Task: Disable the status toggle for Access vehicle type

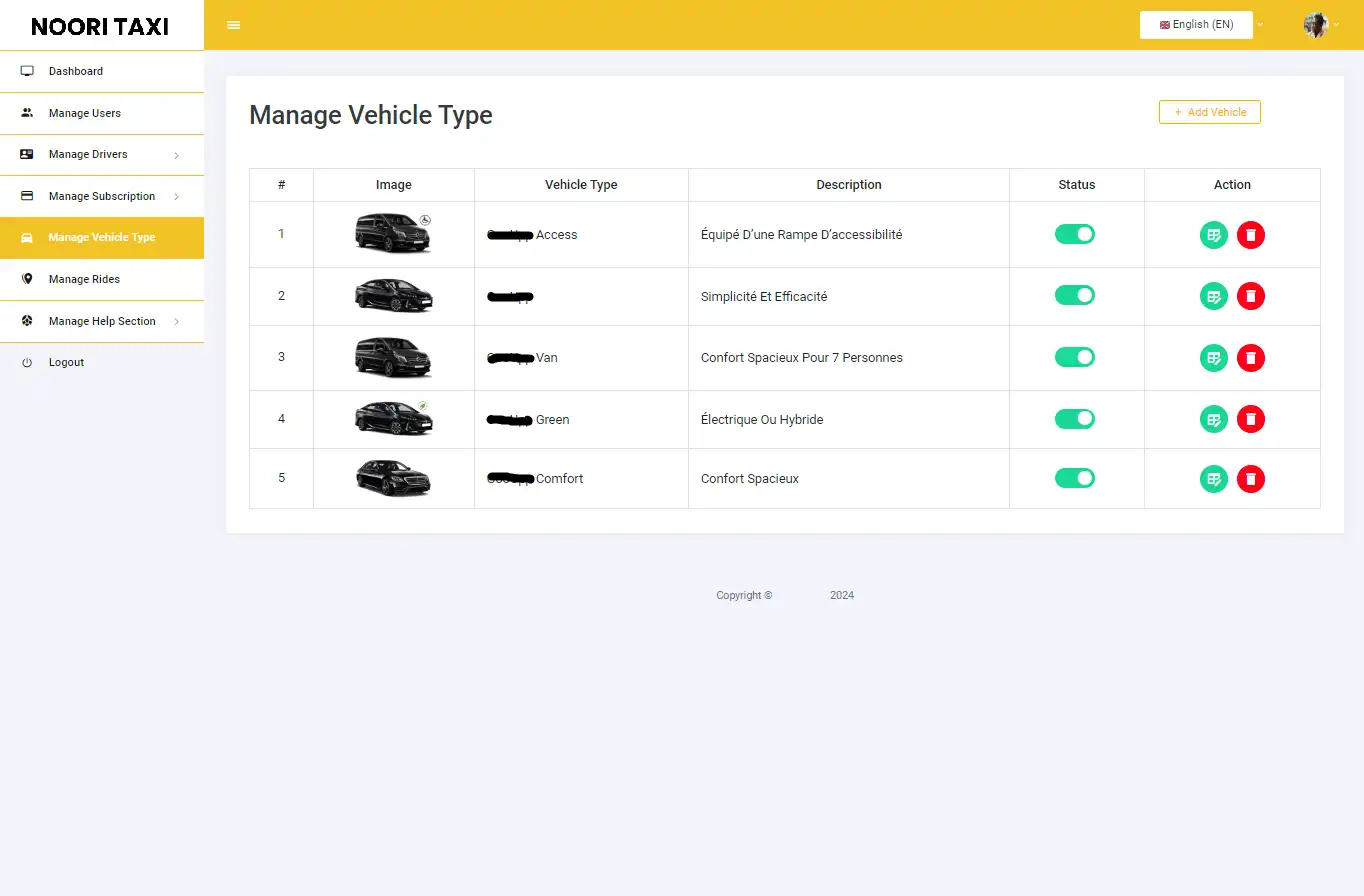Action: click(x=1075, y=234)
